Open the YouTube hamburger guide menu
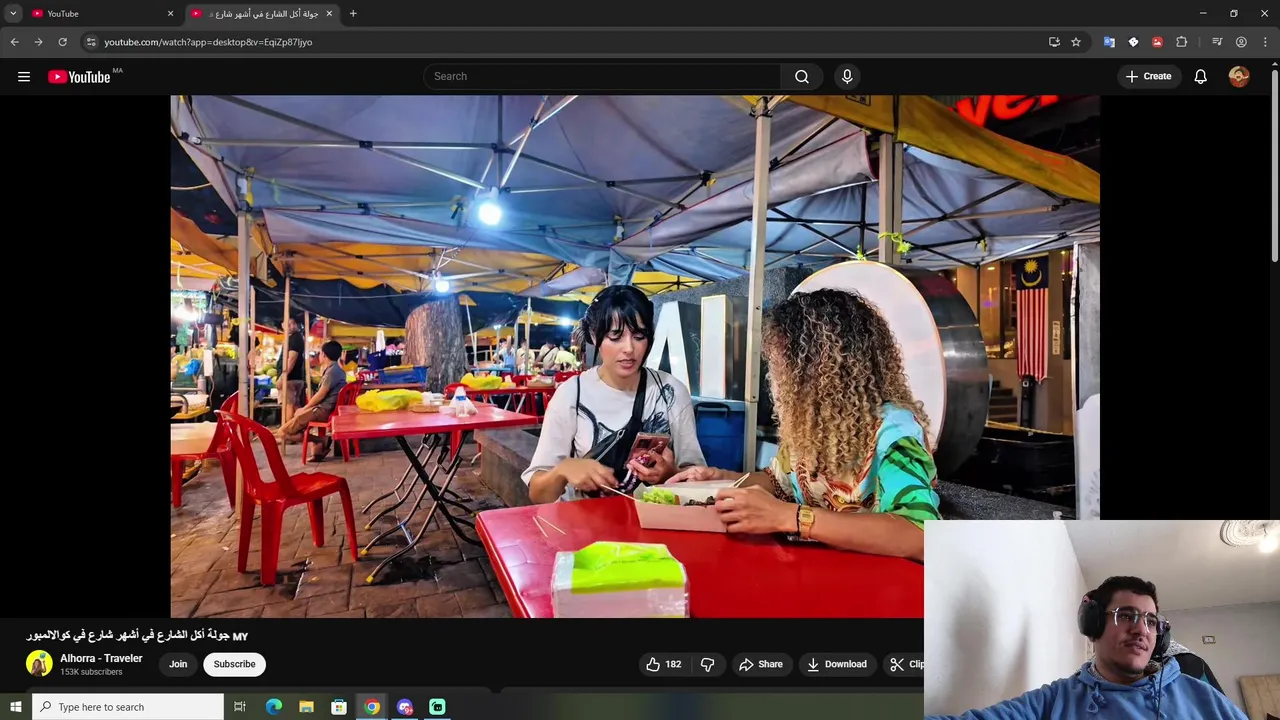Screen dimensions: 1280x720 click(x=24, y=76)
